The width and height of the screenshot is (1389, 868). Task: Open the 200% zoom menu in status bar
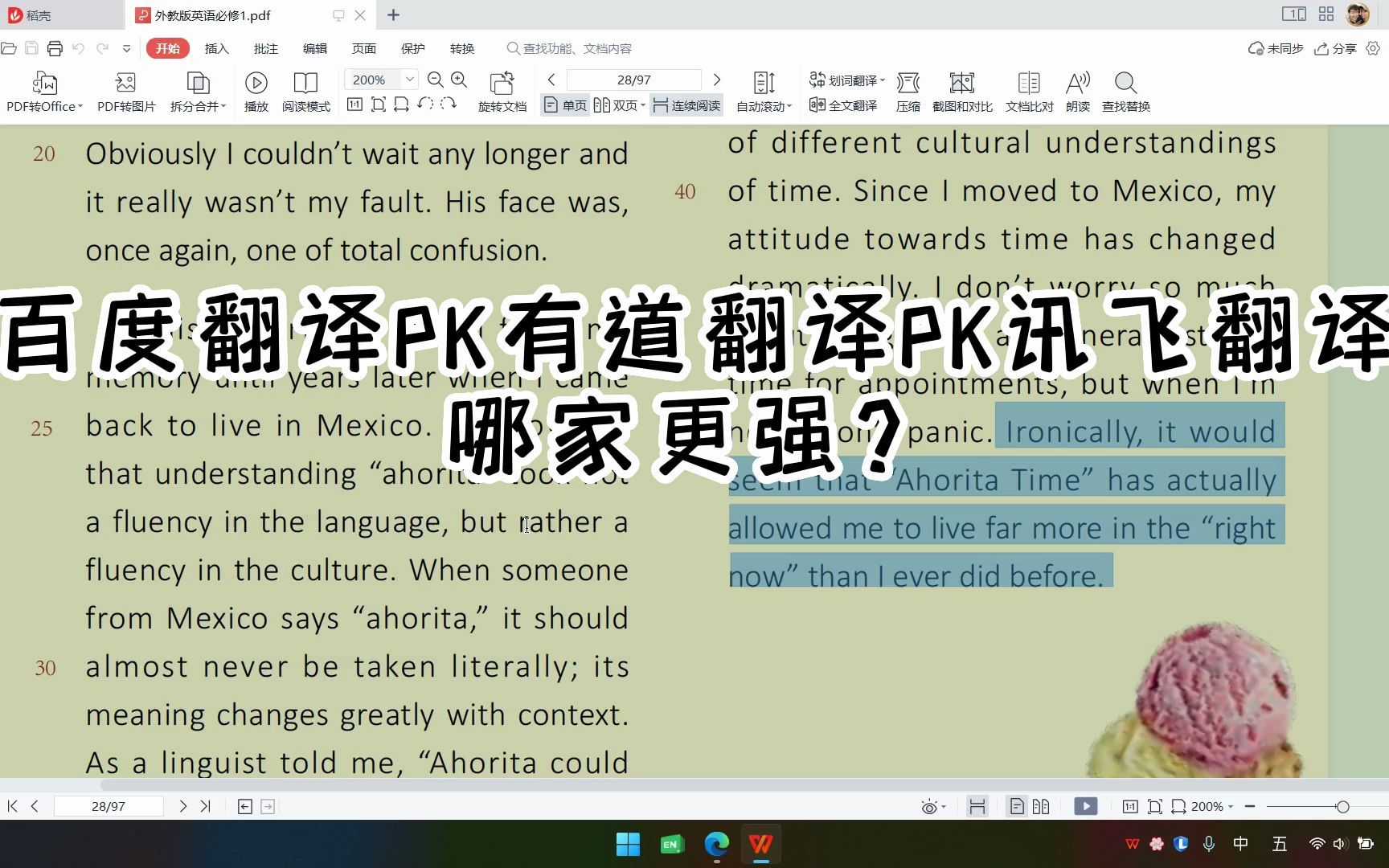[1212, 806]
